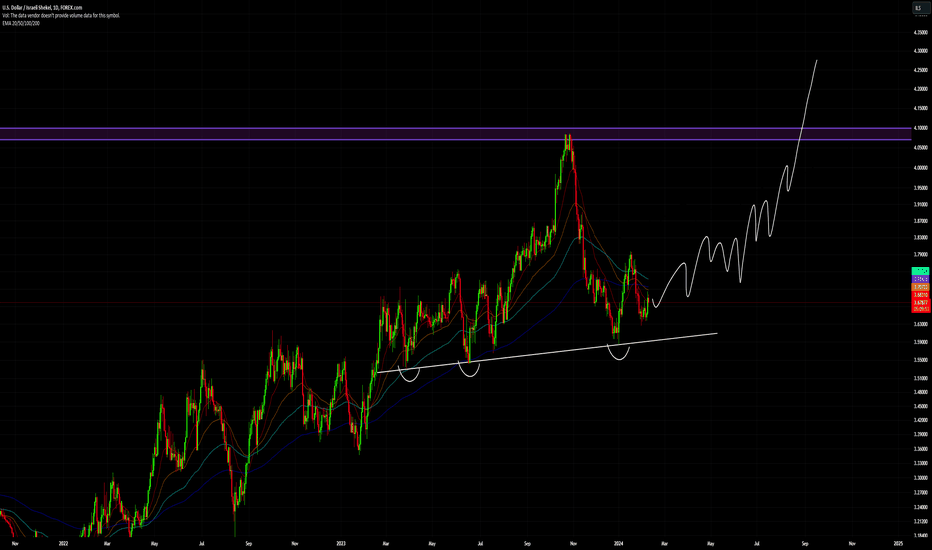Click the 4.25000 price scale label
The image size is (932, 550).
tap(920, 70)
